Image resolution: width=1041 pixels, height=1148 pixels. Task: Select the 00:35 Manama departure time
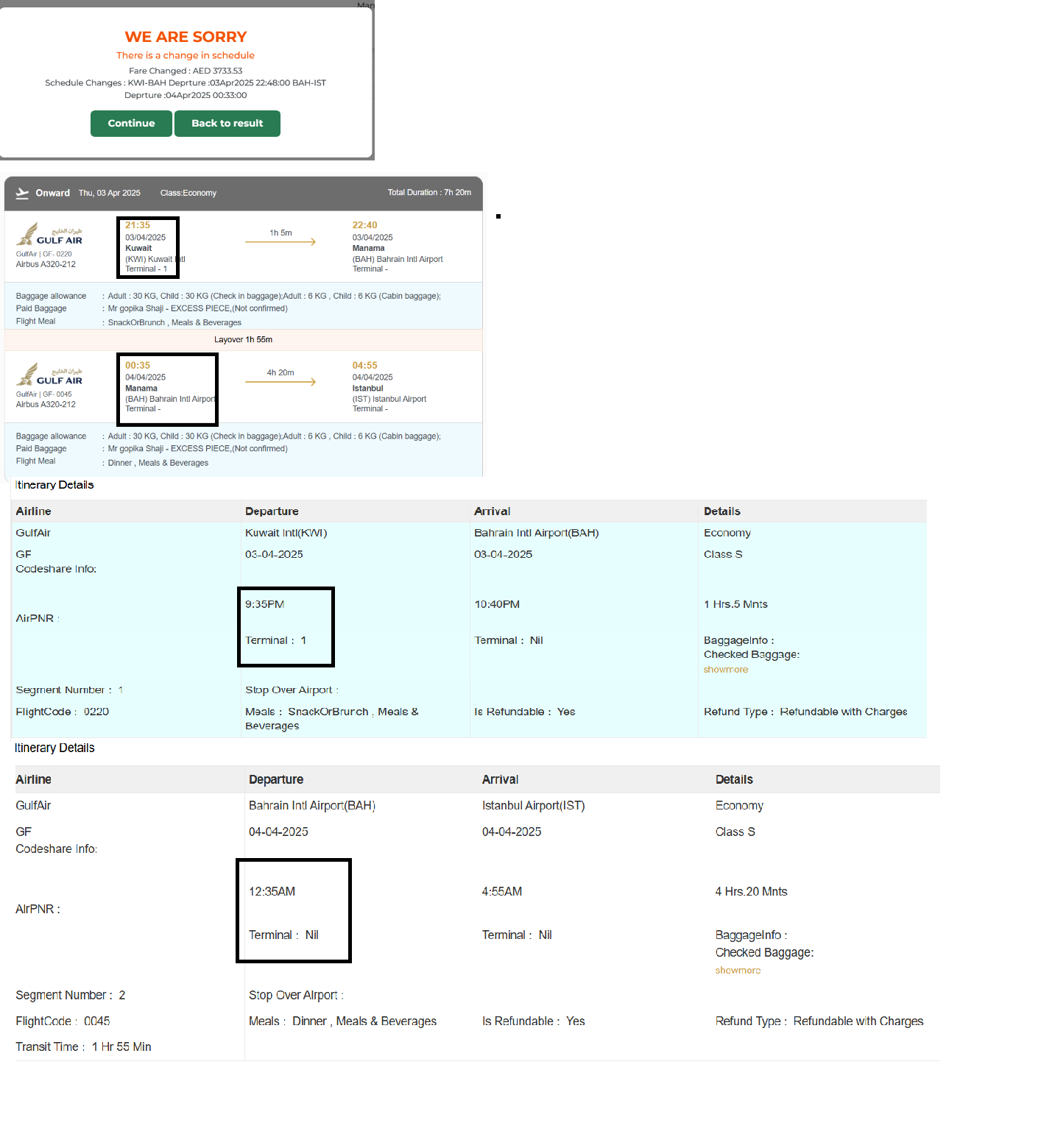[x=138, y=365]
